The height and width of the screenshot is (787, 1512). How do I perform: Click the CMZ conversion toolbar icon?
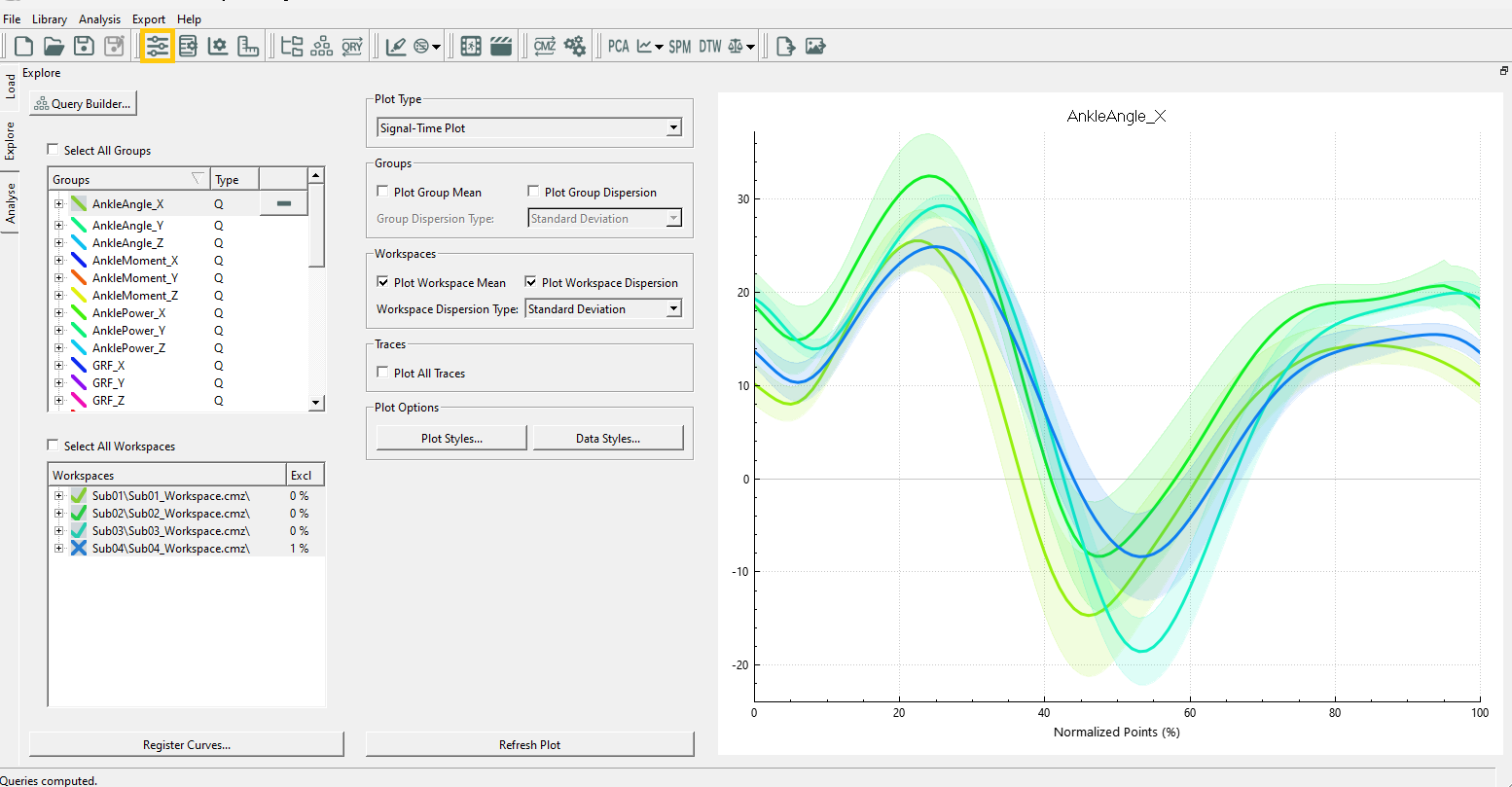(x=545, y=46)
